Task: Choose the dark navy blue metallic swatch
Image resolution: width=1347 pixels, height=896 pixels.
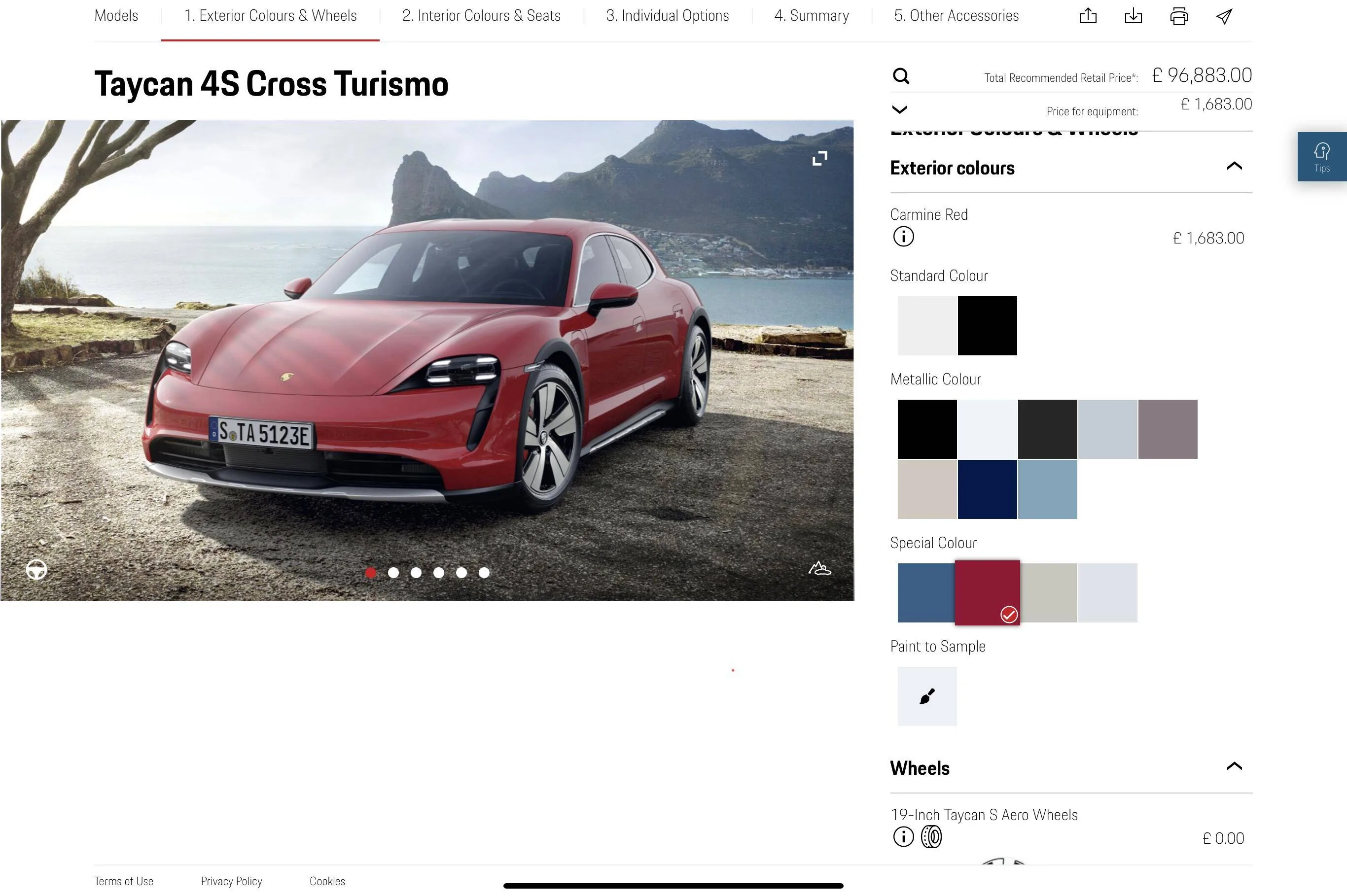Action: click(988, 490)
